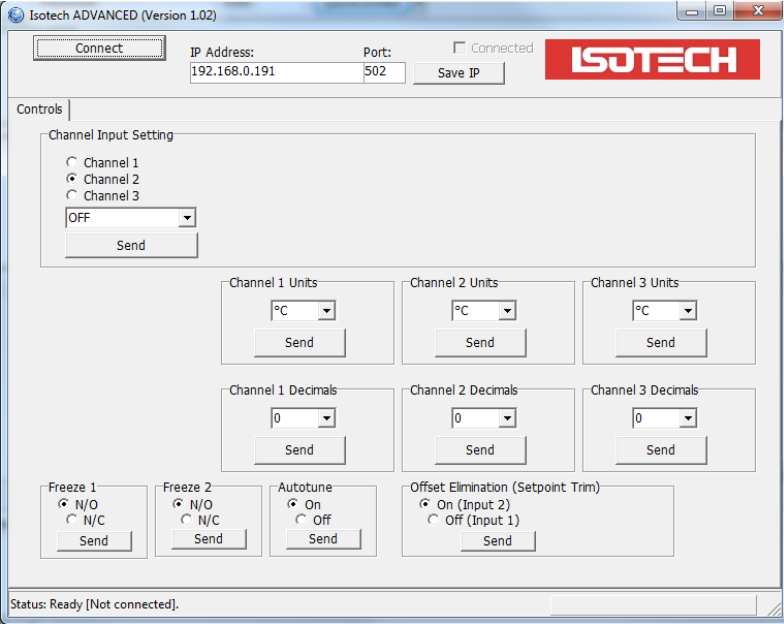Open the Channel 2 Decimals dropdown
784x624 pixels.
click(x=484, y=418)
